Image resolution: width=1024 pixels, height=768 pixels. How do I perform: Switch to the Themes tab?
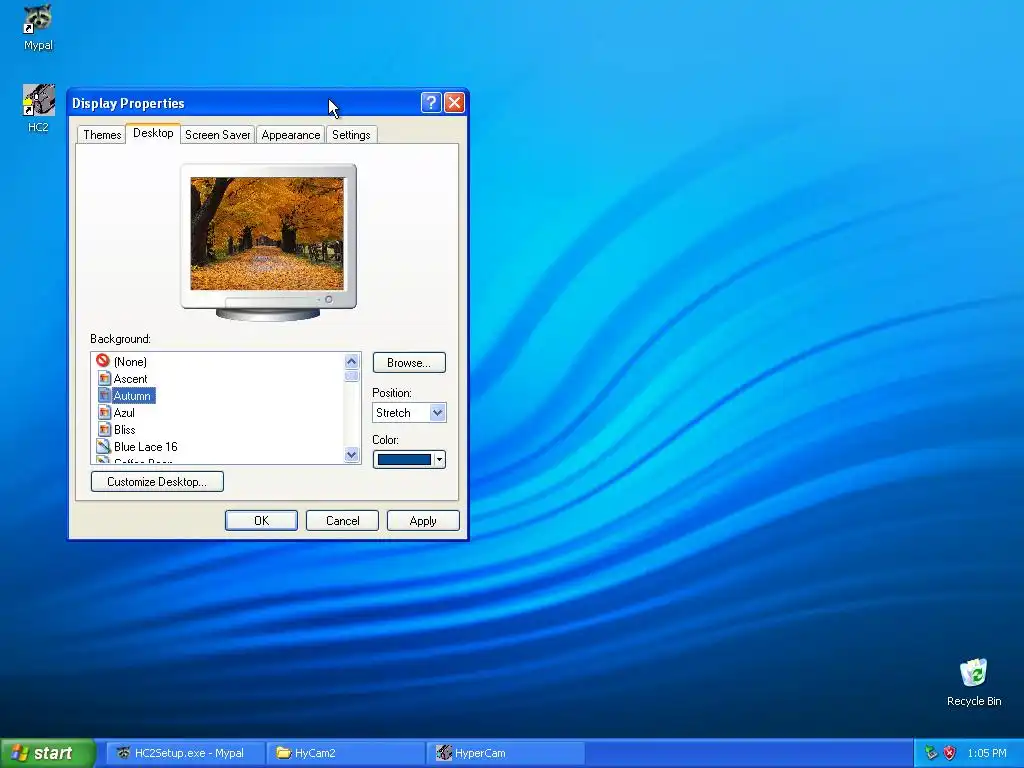pos(102,135)
